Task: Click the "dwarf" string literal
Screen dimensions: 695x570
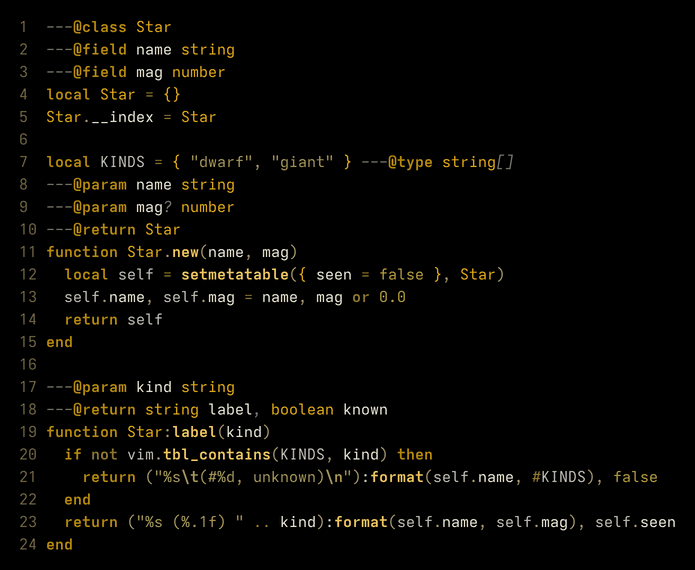Action: tap(222, 162)
